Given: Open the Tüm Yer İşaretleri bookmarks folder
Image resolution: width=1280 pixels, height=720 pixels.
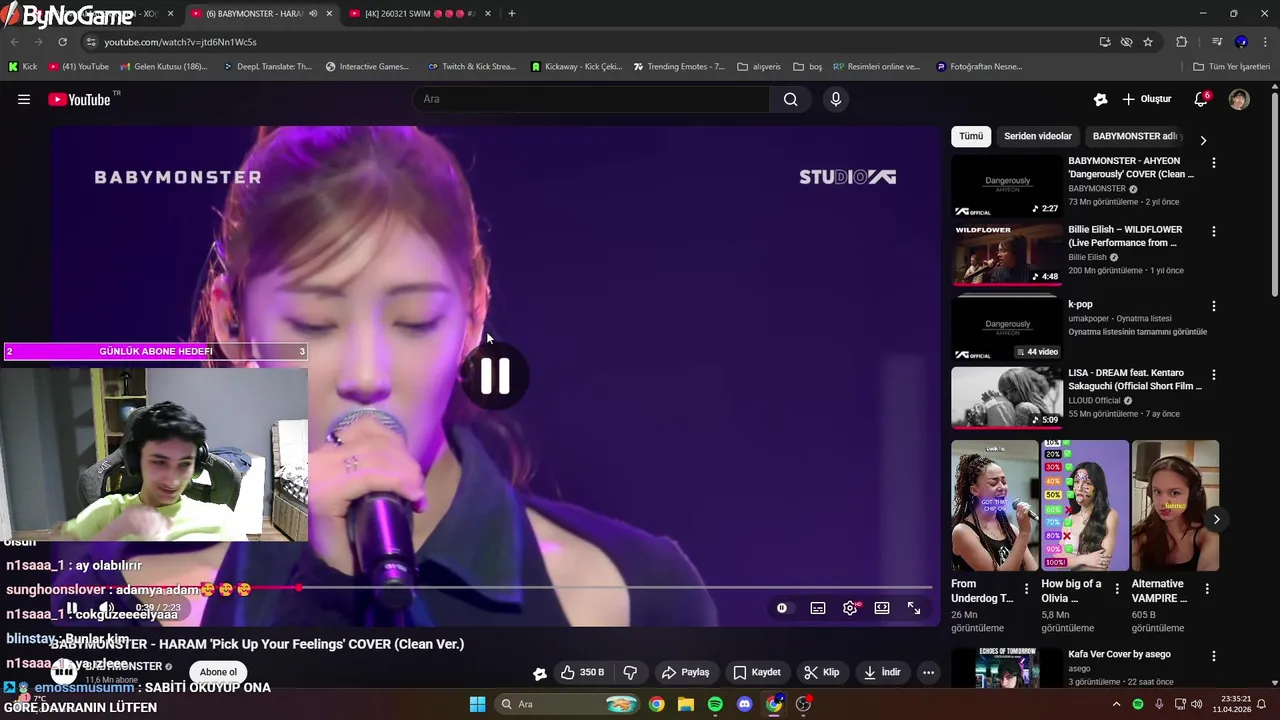Looking at the screenshot, I should pos(1231,67).
